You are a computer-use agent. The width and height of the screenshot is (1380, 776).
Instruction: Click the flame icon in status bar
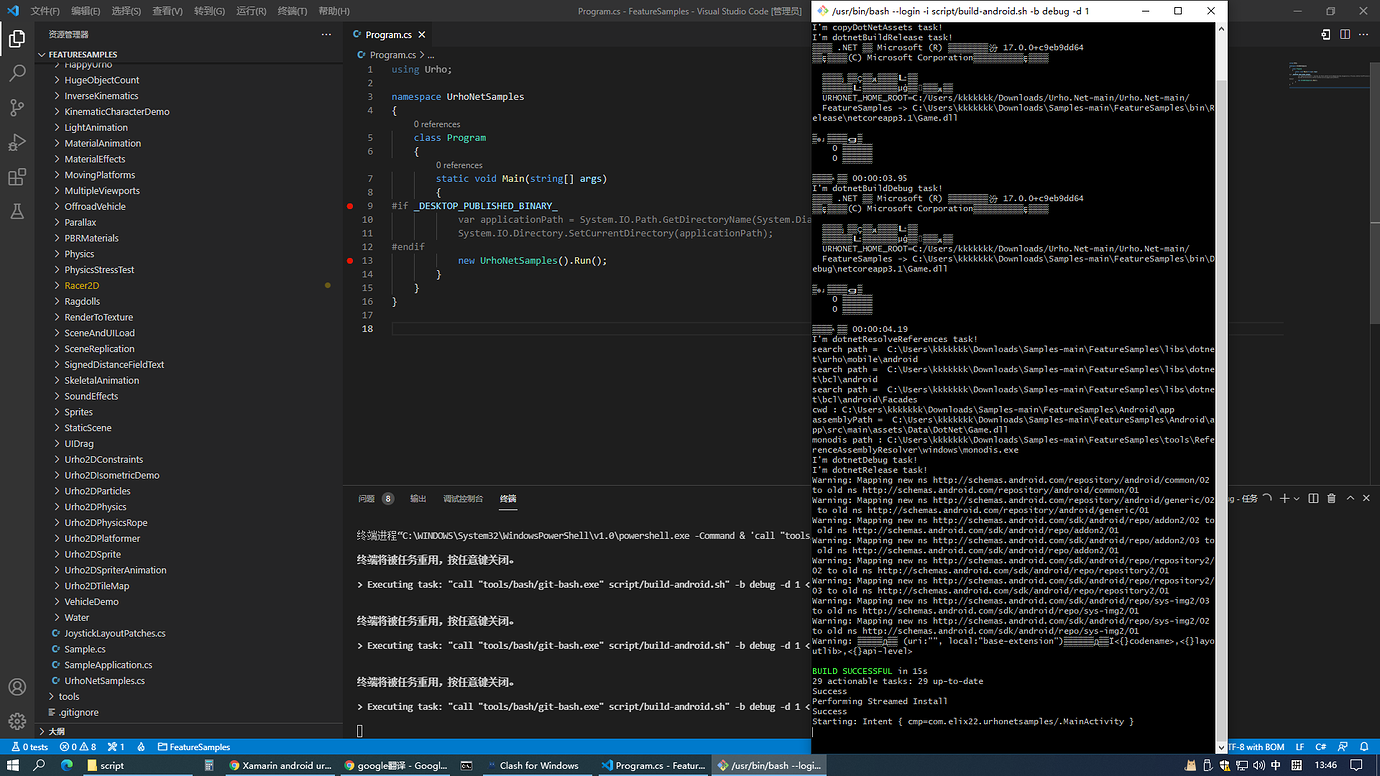coord(141,747)
